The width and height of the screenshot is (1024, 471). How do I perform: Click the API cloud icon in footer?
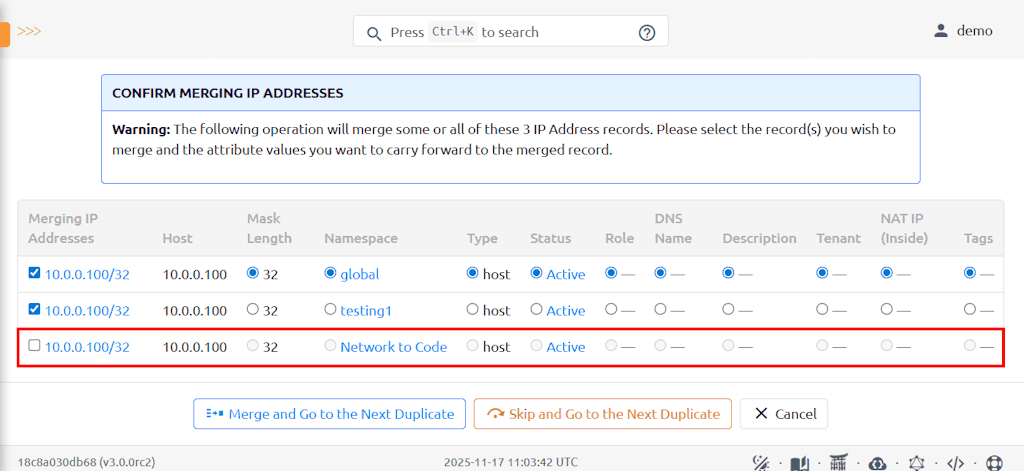pos(878,463)
